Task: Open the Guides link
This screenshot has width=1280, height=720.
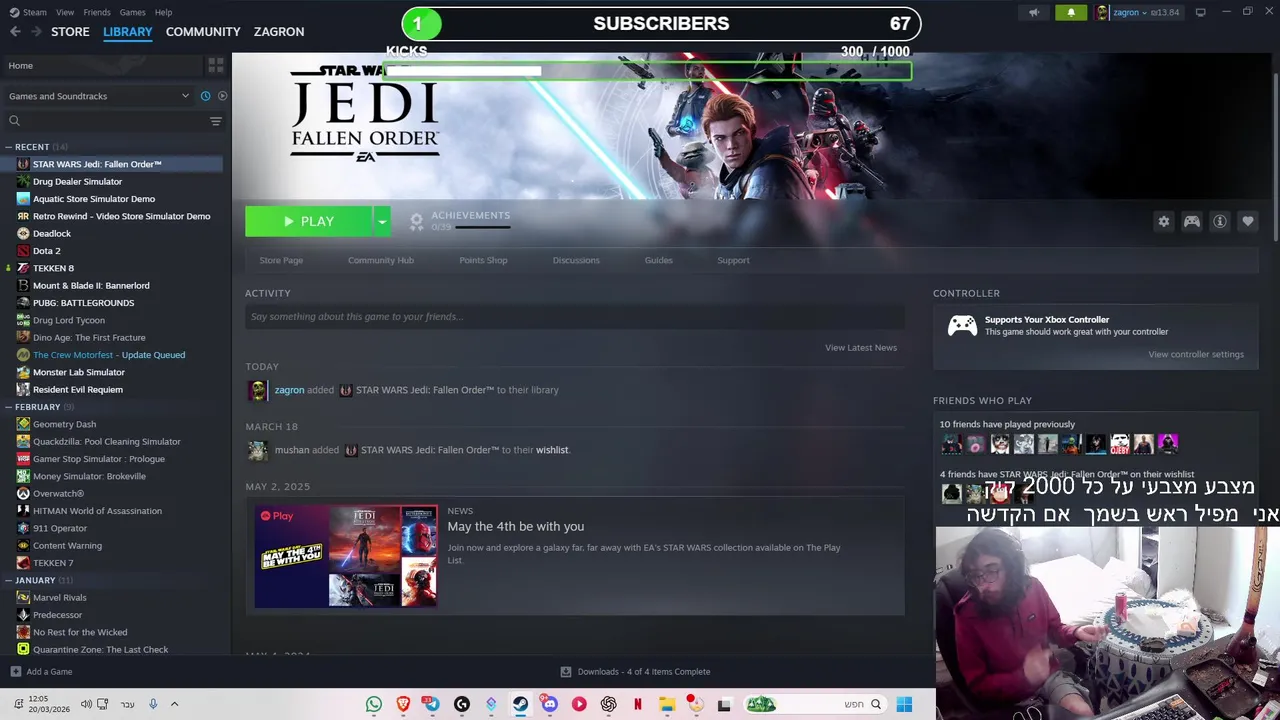Action: click(658, 261)
